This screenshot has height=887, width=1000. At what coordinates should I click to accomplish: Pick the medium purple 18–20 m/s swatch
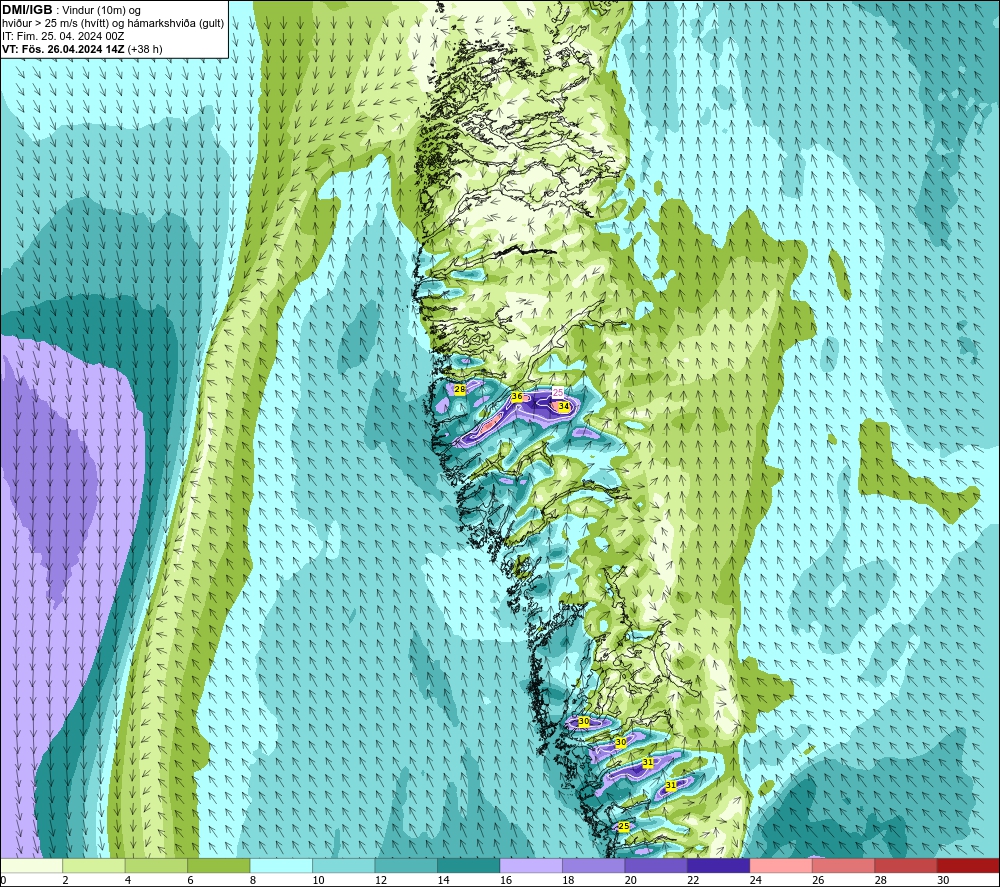594,866
